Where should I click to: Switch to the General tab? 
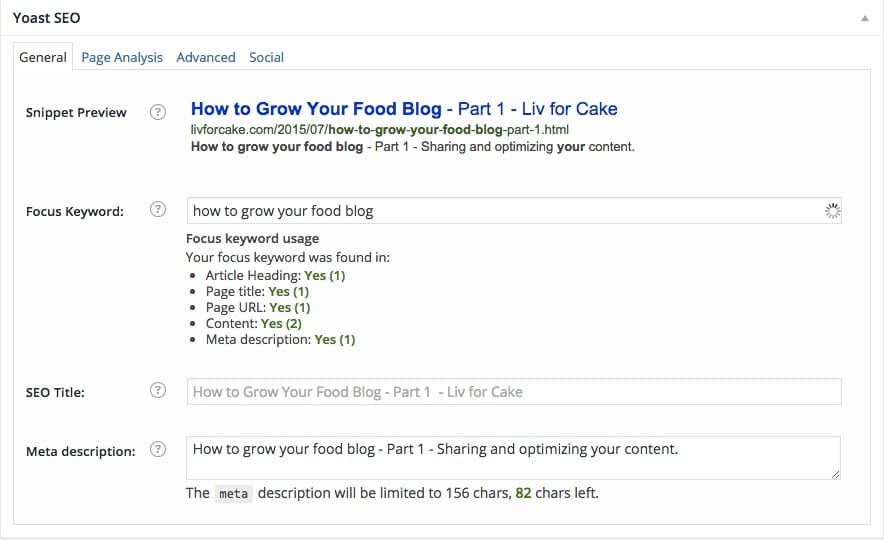pos(43,57)
